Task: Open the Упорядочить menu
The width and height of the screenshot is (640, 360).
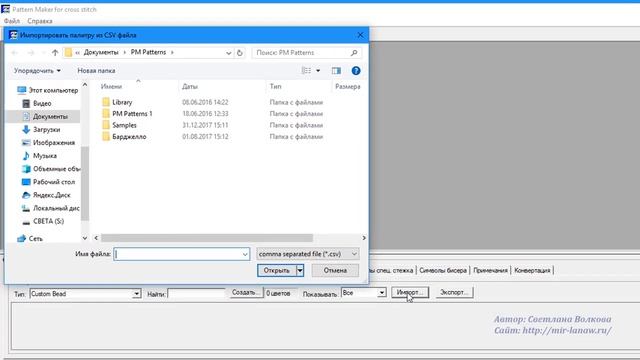Action: pos(37,71)
